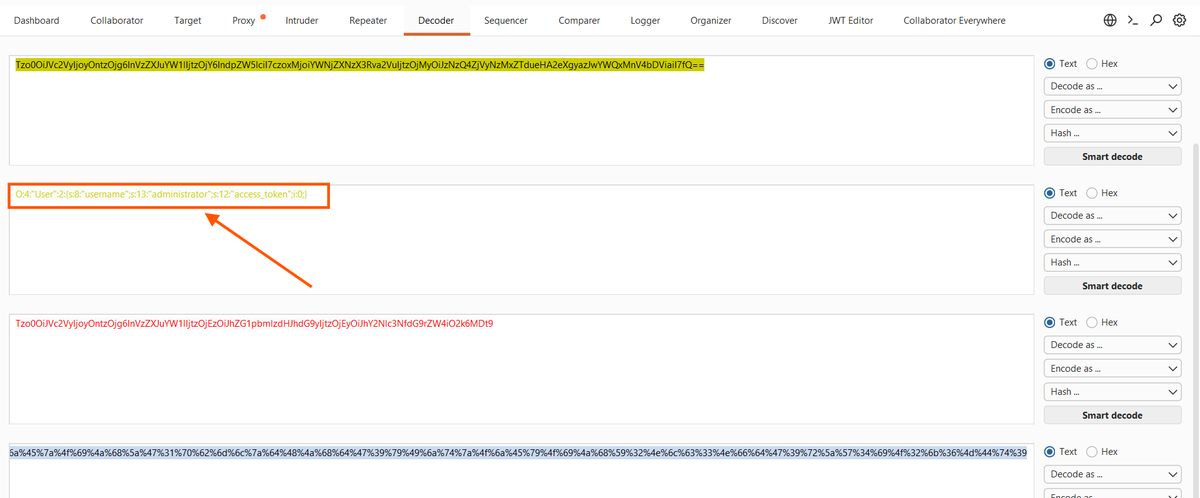Screen dimensions: 1200x498
Task: Expand Decode as dropdown for third box
Action: coord(1112,345)
